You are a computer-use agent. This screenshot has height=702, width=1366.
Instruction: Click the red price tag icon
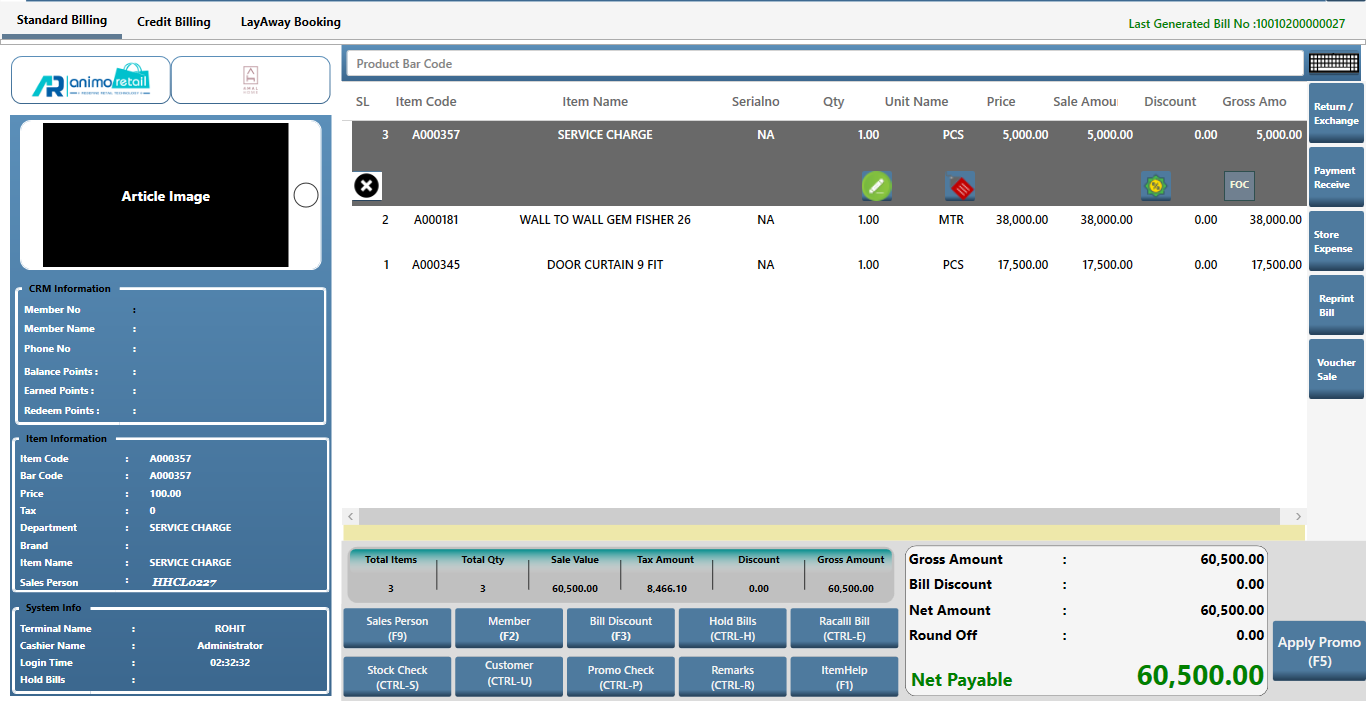[960, 186]
